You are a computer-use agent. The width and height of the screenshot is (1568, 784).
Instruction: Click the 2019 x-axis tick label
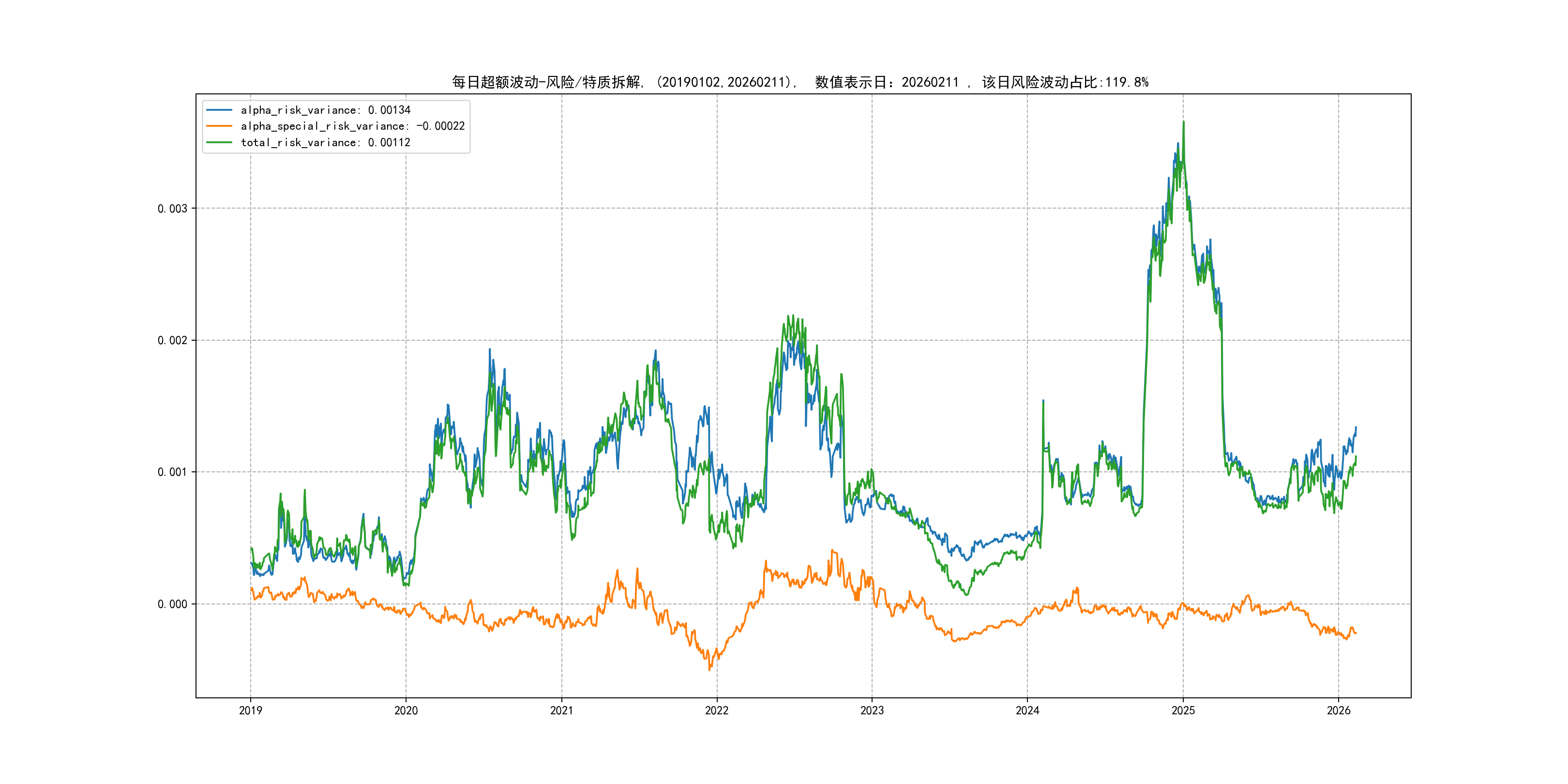tap(250, 710)
